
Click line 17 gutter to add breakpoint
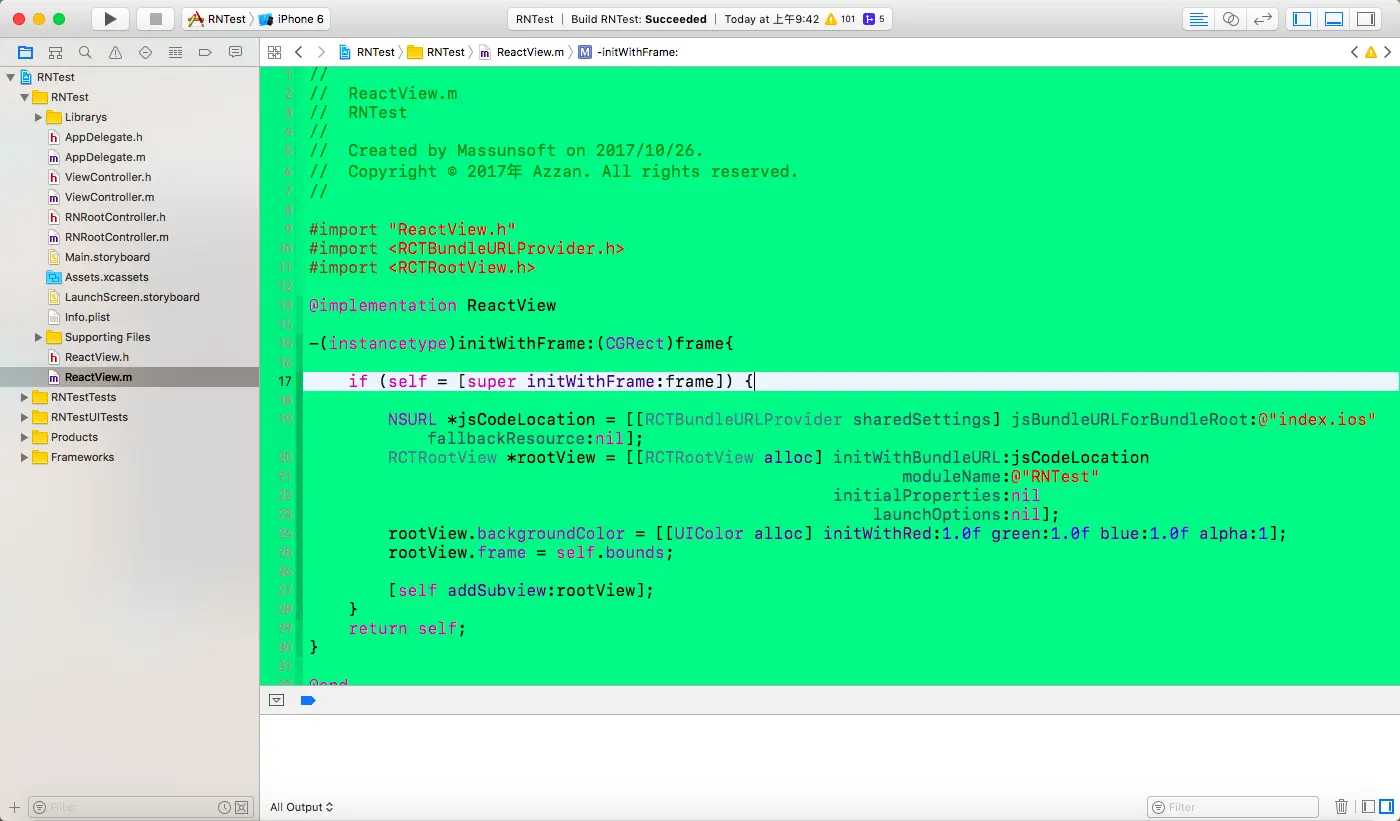pos(283,381)
